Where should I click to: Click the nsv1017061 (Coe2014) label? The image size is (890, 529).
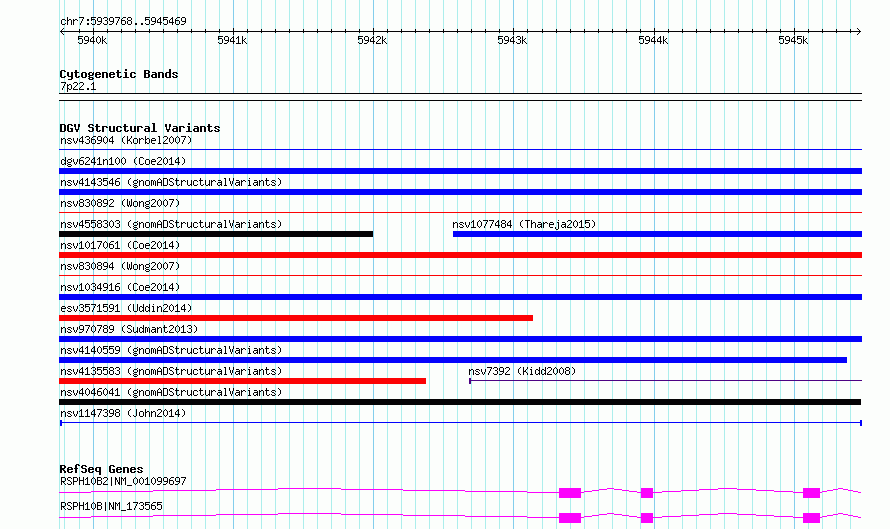(120, 245)
